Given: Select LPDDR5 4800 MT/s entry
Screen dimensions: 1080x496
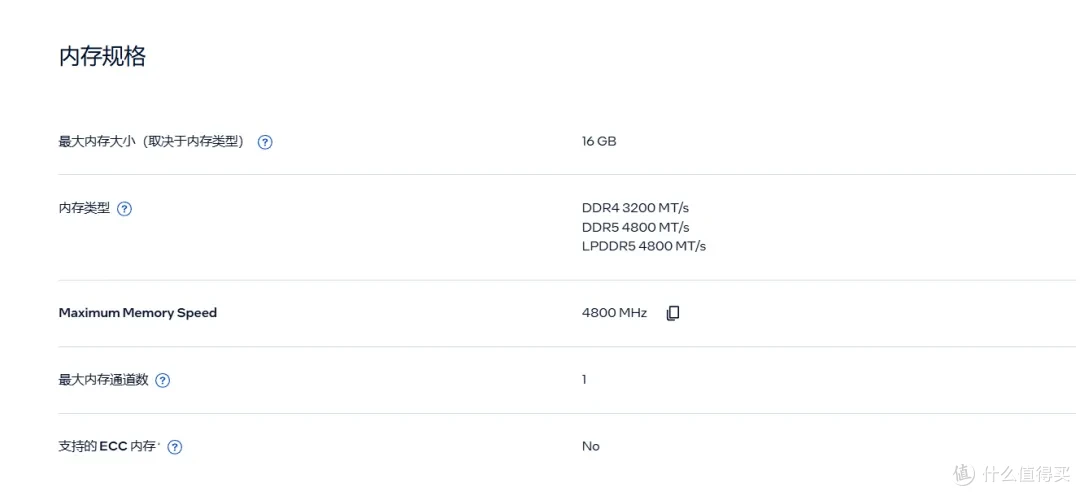Looking at the screenshot, I should [644, 246].
